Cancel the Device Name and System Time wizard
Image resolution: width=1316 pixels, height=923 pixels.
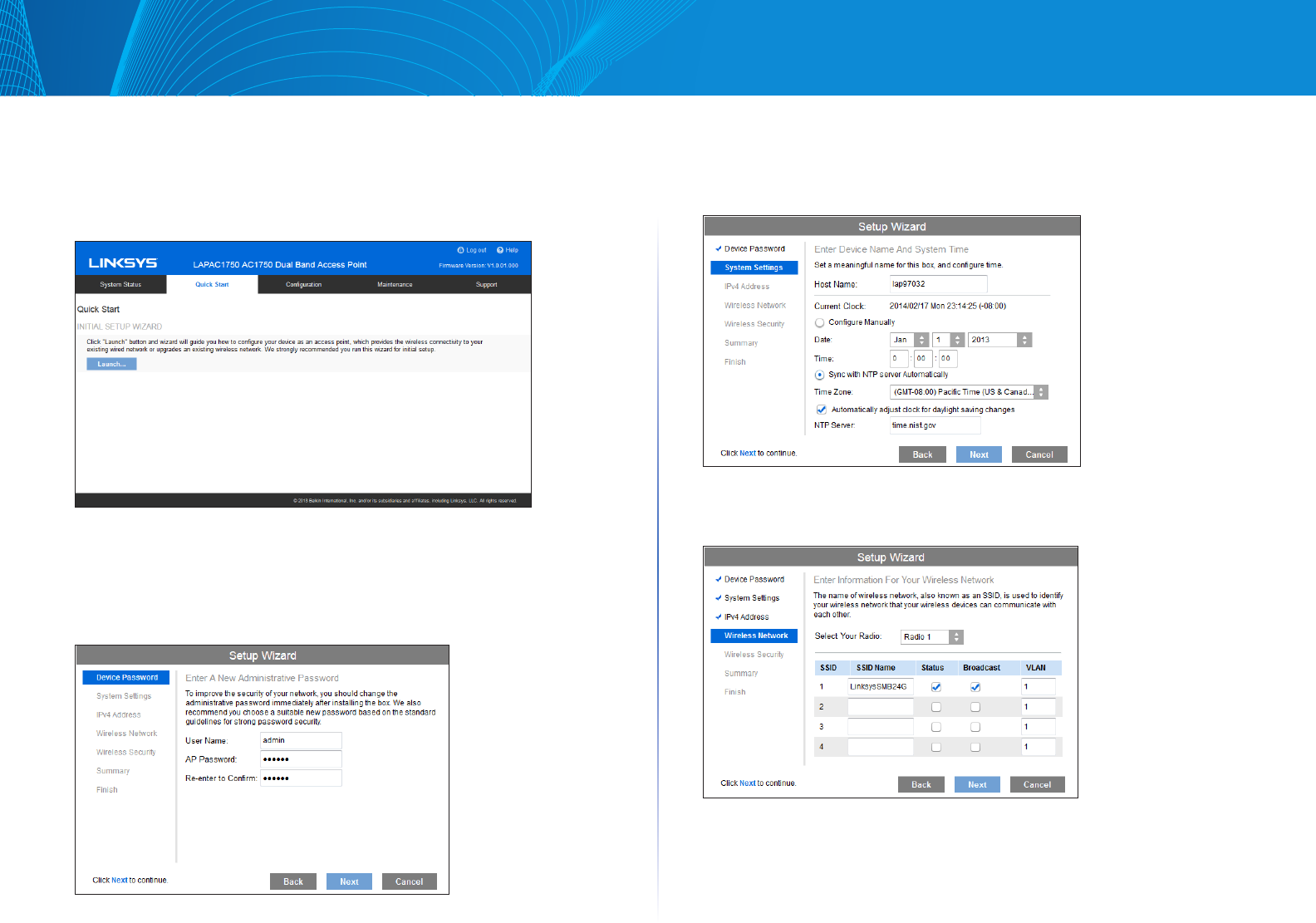tap(1039, 454)
